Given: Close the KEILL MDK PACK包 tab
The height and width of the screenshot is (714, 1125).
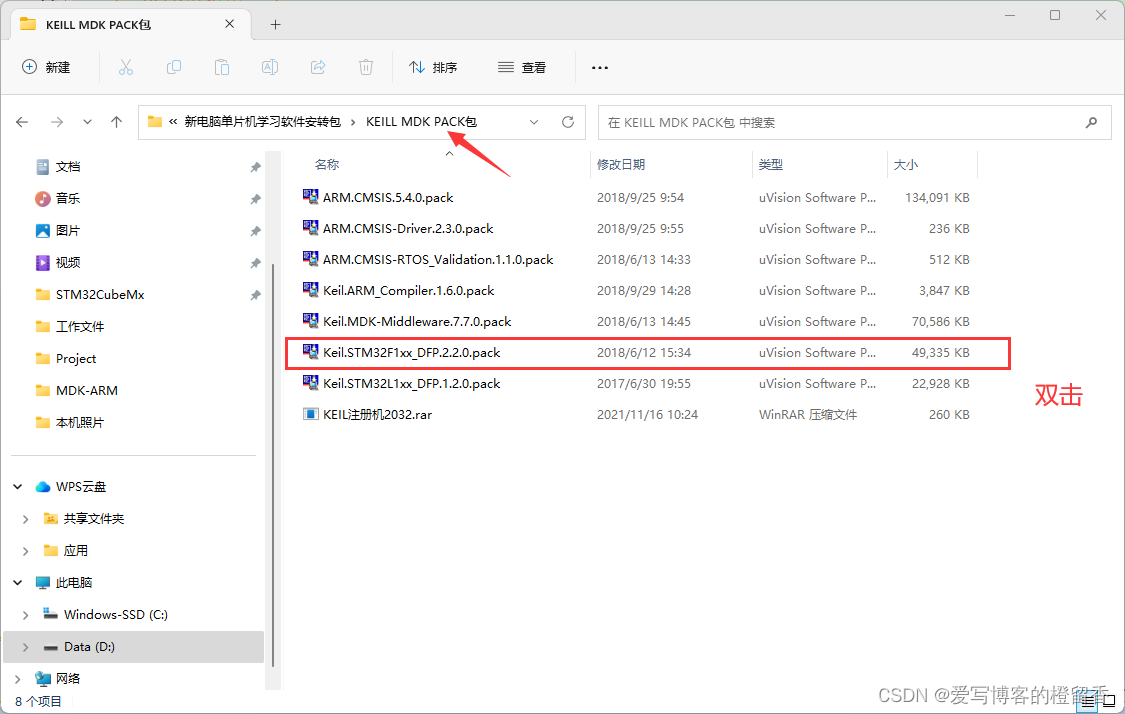Looking at the screenshot, I should point(230,24).
